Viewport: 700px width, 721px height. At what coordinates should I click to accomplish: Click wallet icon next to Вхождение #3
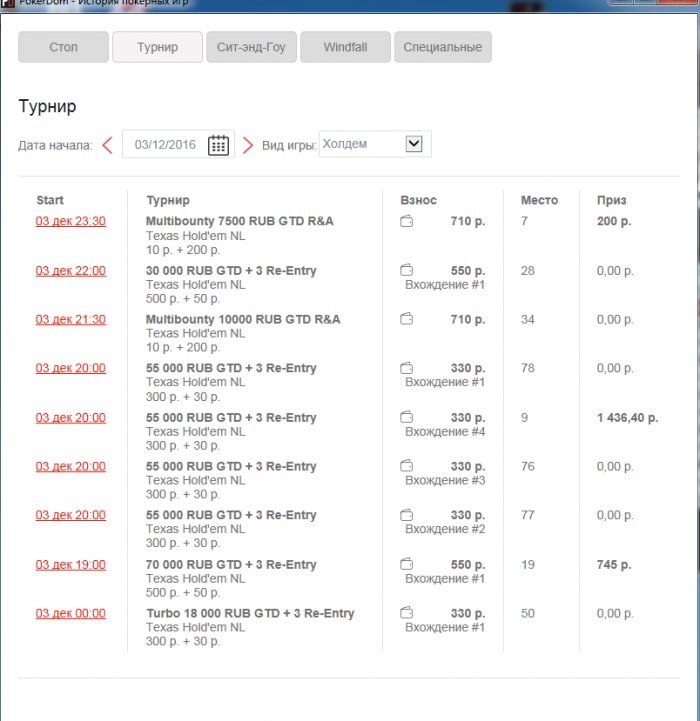coord(407,466)
